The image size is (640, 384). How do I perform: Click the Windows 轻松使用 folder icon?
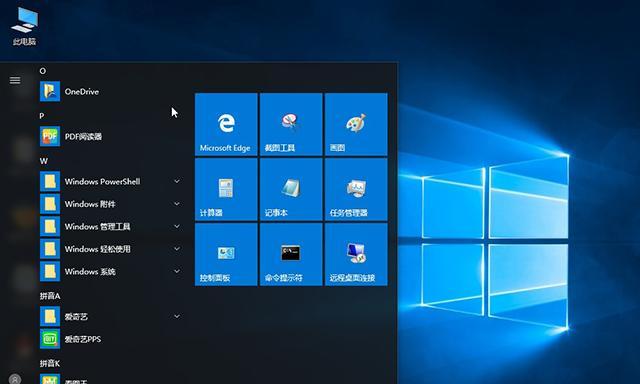point(50,249)
